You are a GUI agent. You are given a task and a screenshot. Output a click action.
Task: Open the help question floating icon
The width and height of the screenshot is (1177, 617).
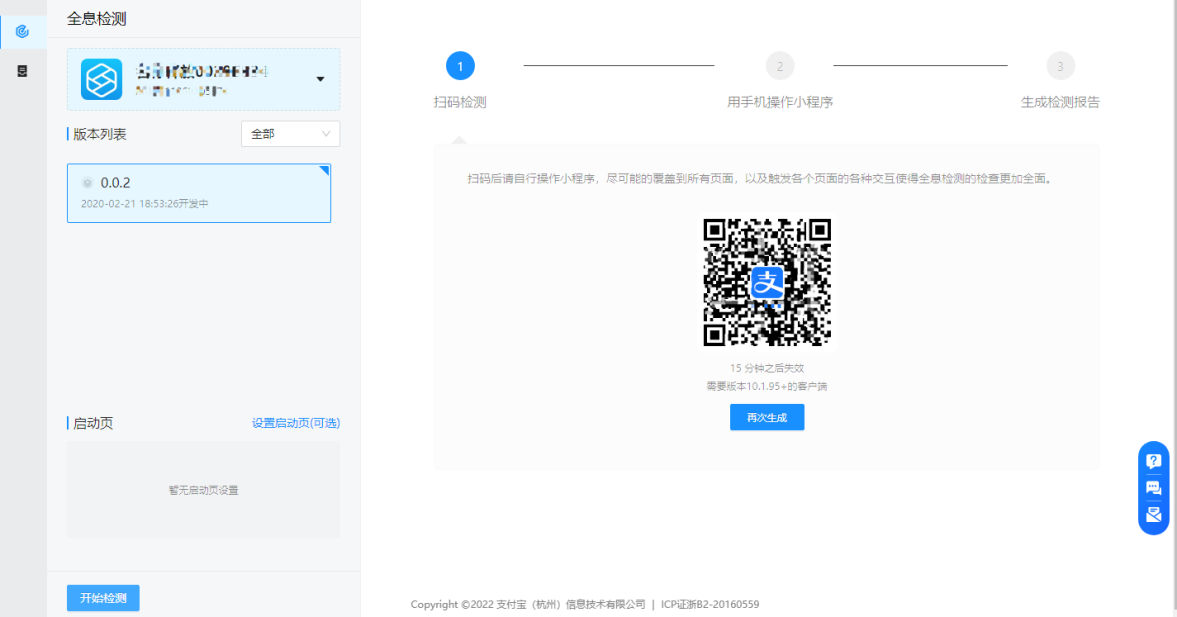pos(1154,461)
